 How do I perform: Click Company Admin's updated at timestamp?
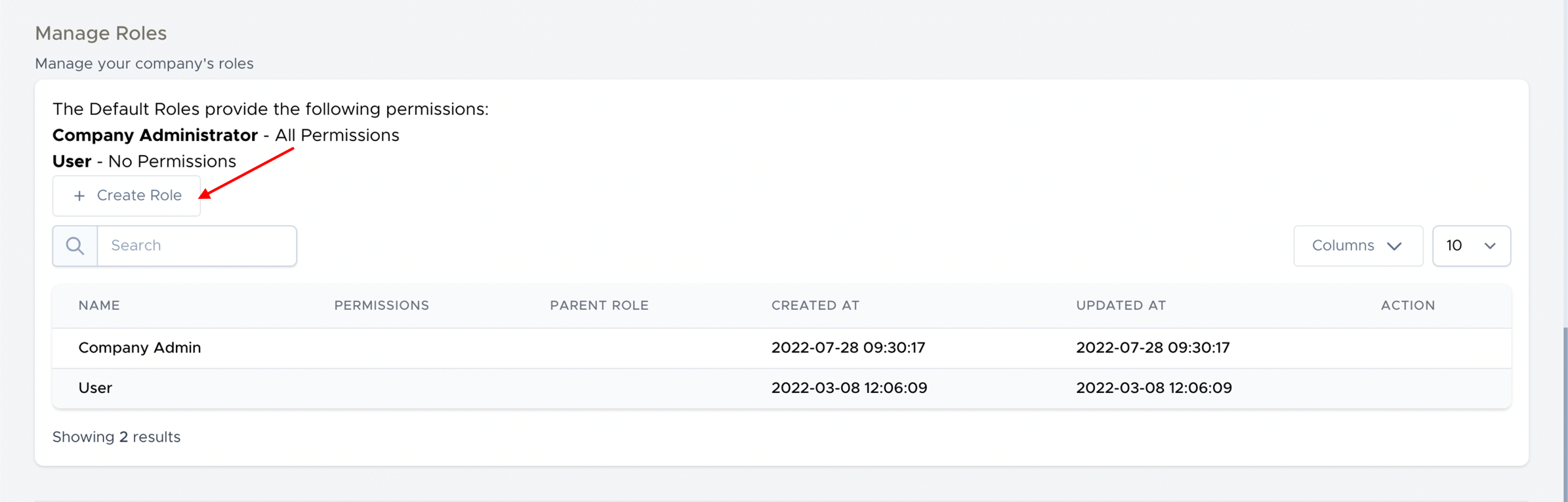point(1153,348)
